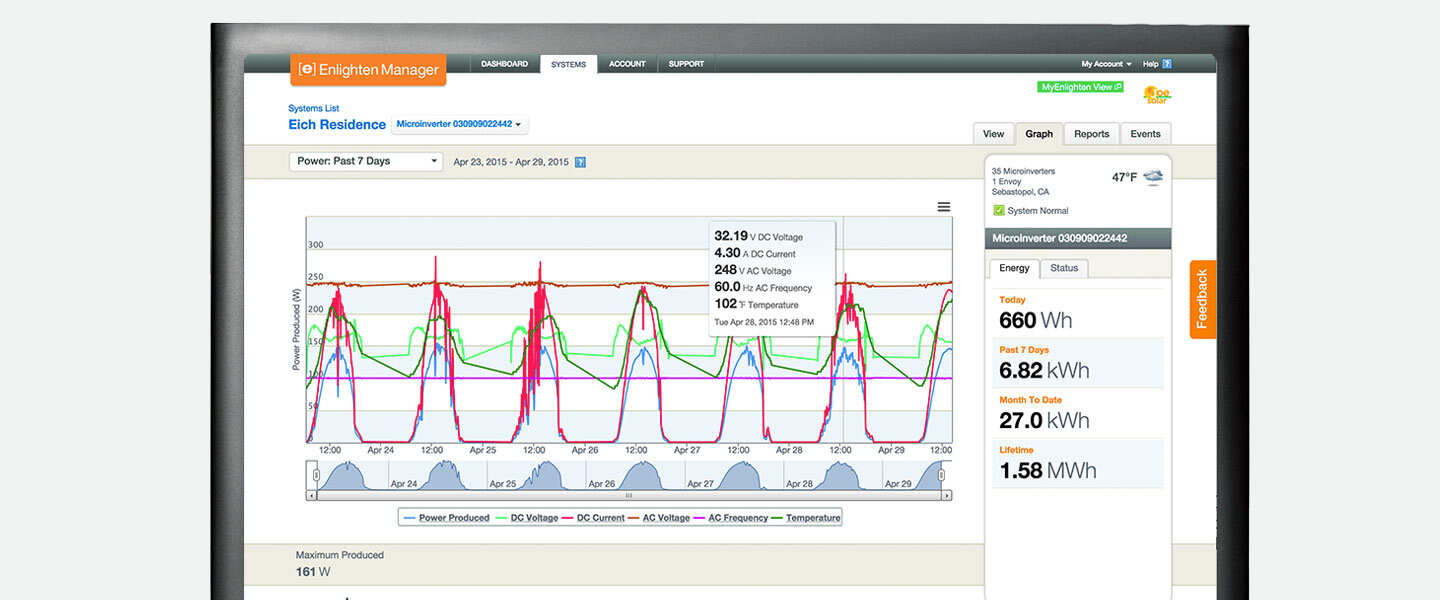Click the date range help icon
This screenshot has width=1440, height=600.
click(x=580, y=162)
